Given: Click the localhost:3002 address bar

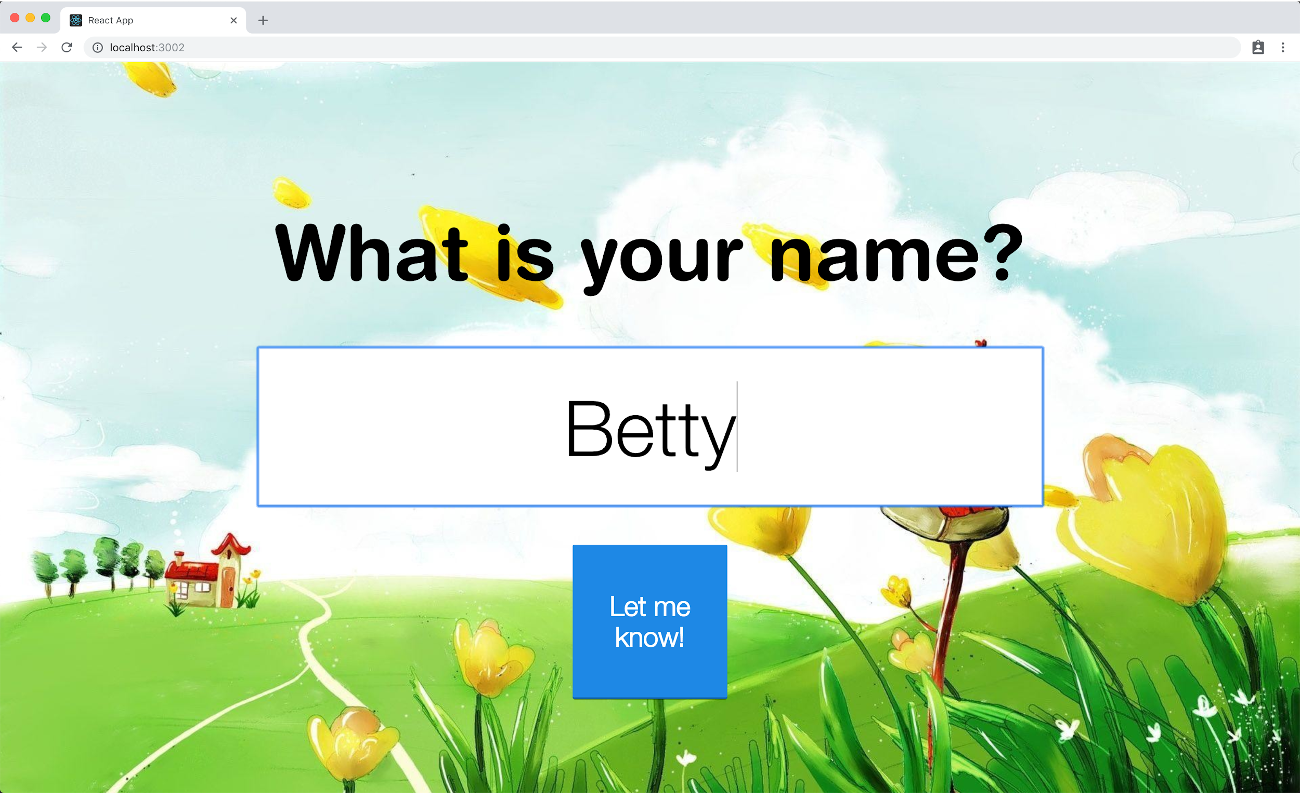Looking at the screenshot, I should pos(662,47).
